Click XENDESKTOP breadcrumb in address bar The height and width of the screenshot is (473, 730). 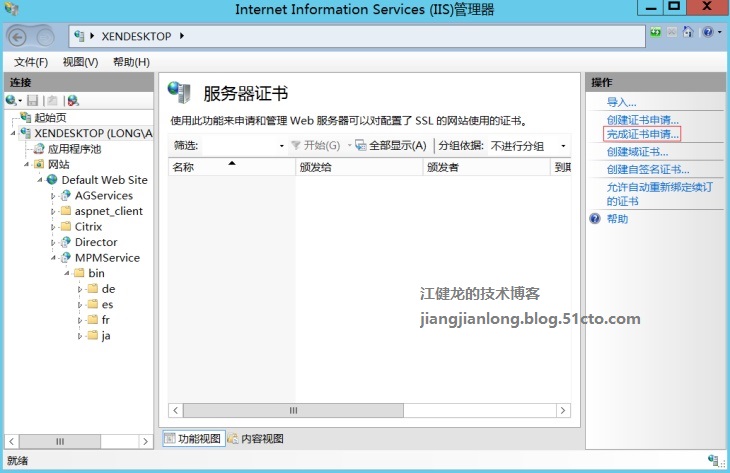pyautogui.click(x=136, y=36)
